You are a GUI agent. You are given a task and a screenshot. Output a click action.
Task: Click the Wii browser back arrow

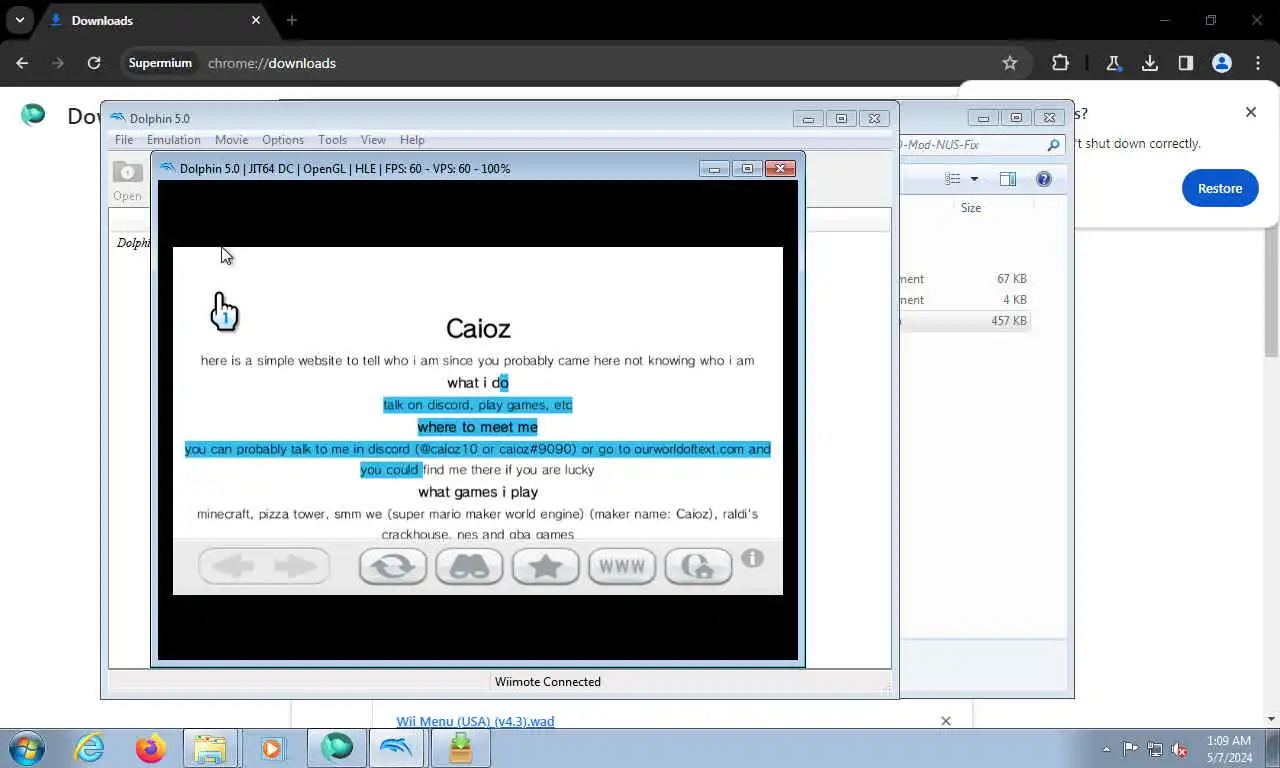(x=234, y=566)
